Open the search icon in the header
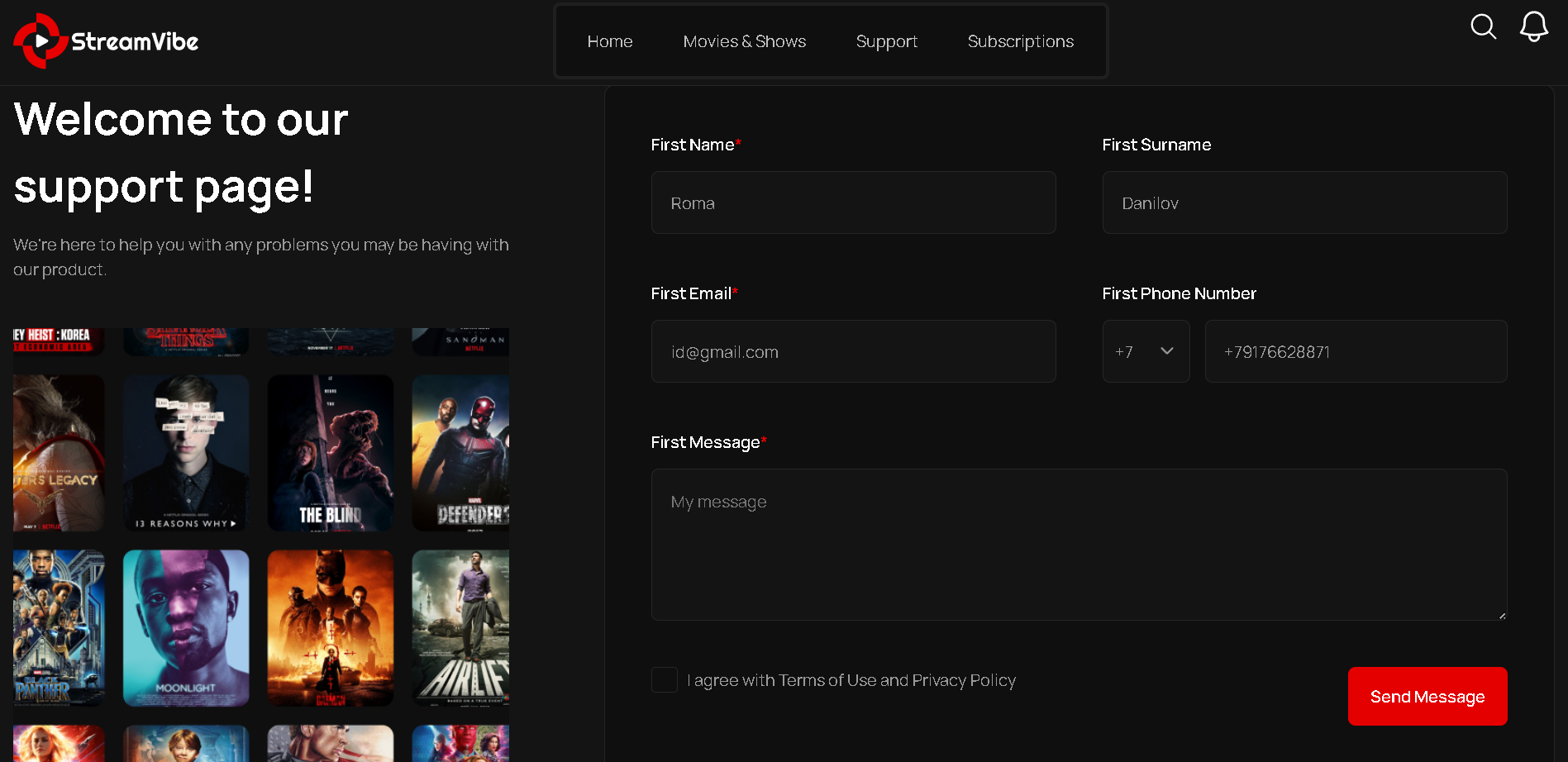 (1483, 27)
